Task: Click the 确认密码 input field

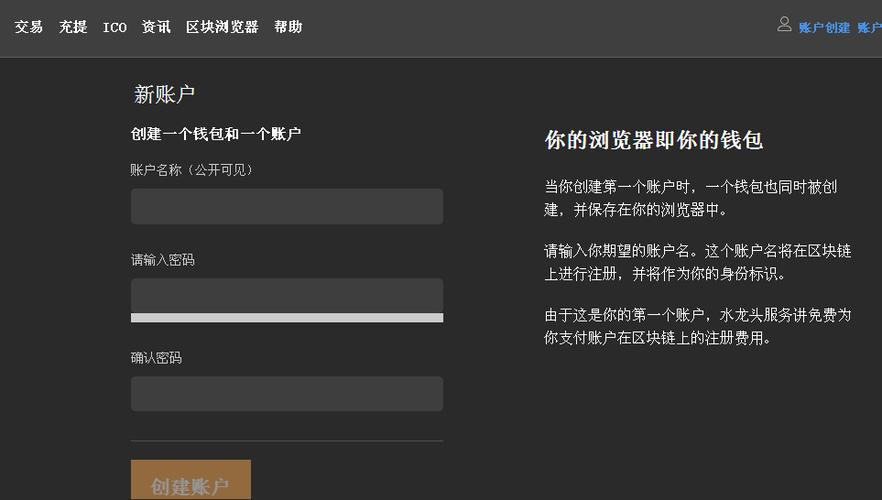Action: pyautogui.click(x=286, y=394)
